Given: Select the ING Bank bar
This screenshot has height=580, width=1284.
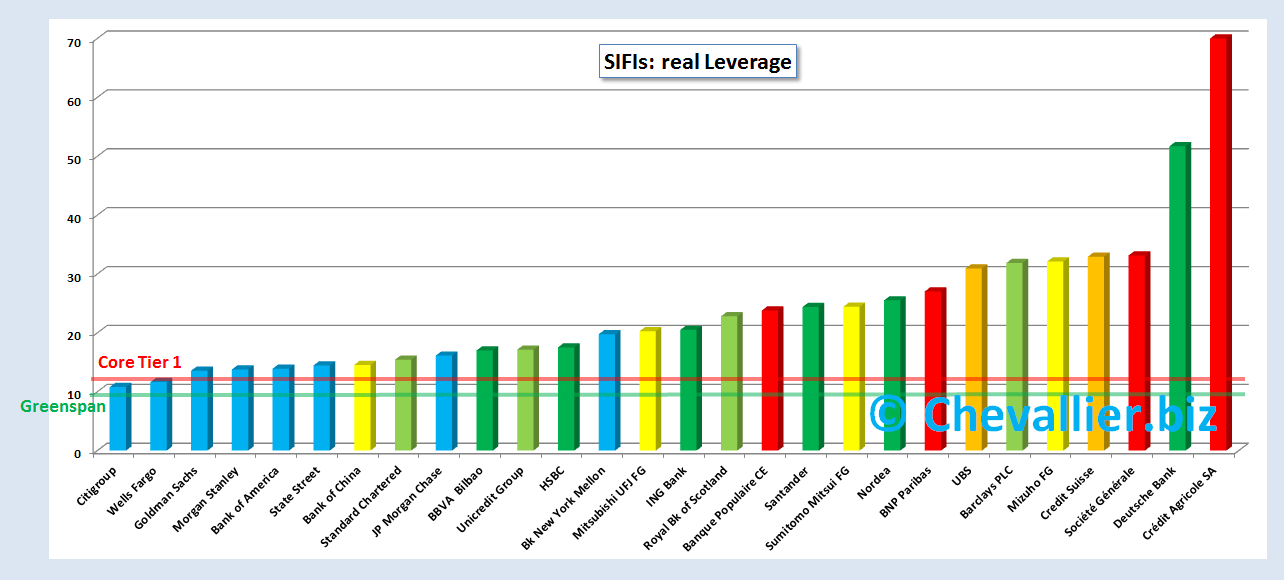Looking at the screenshot, I should coord(691,388).
